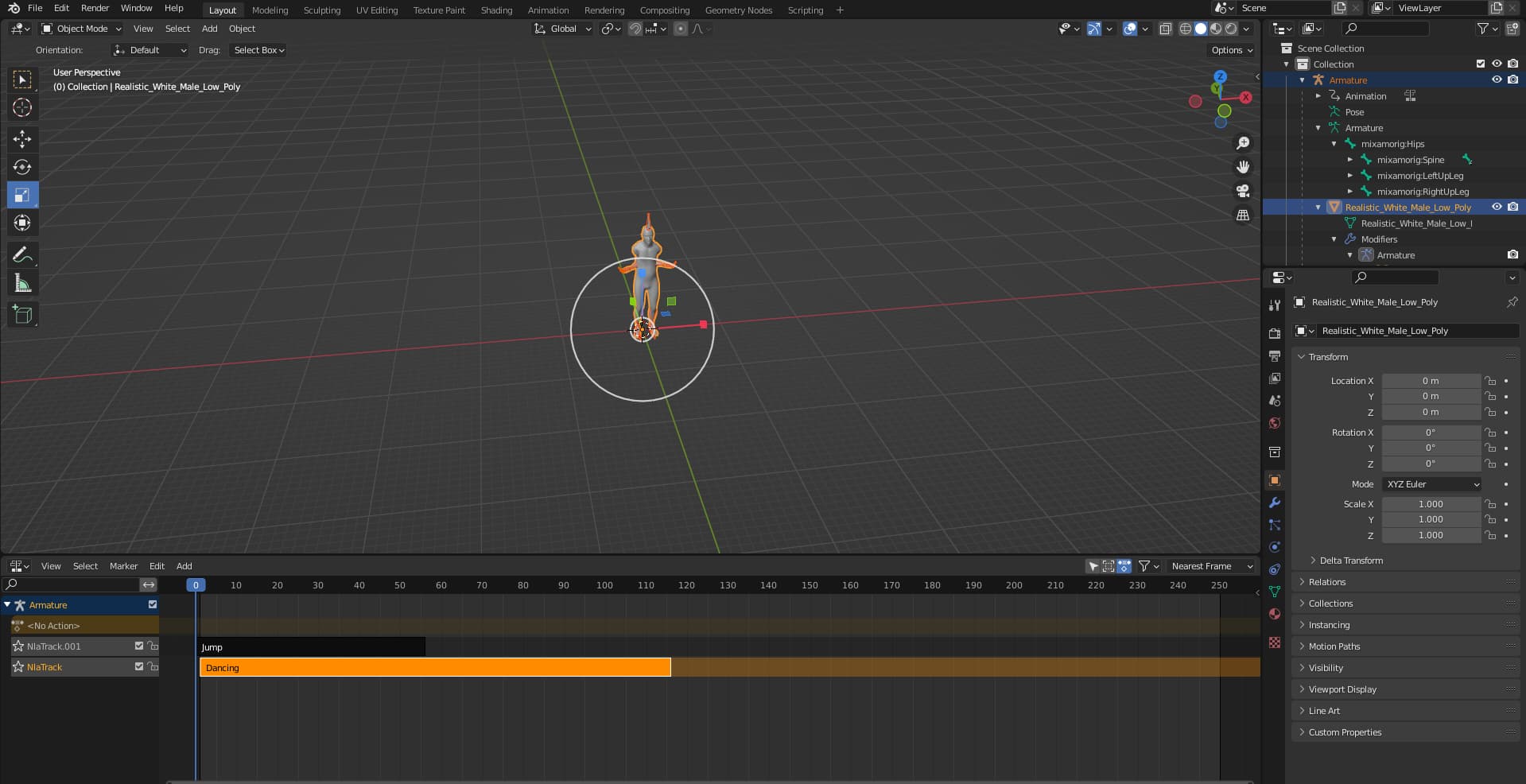The height and width of the screenshot is (784, 1526).
Task: Switch to the Modeling workspace tab
Action: pyautogui.click(x=270, y=10)
